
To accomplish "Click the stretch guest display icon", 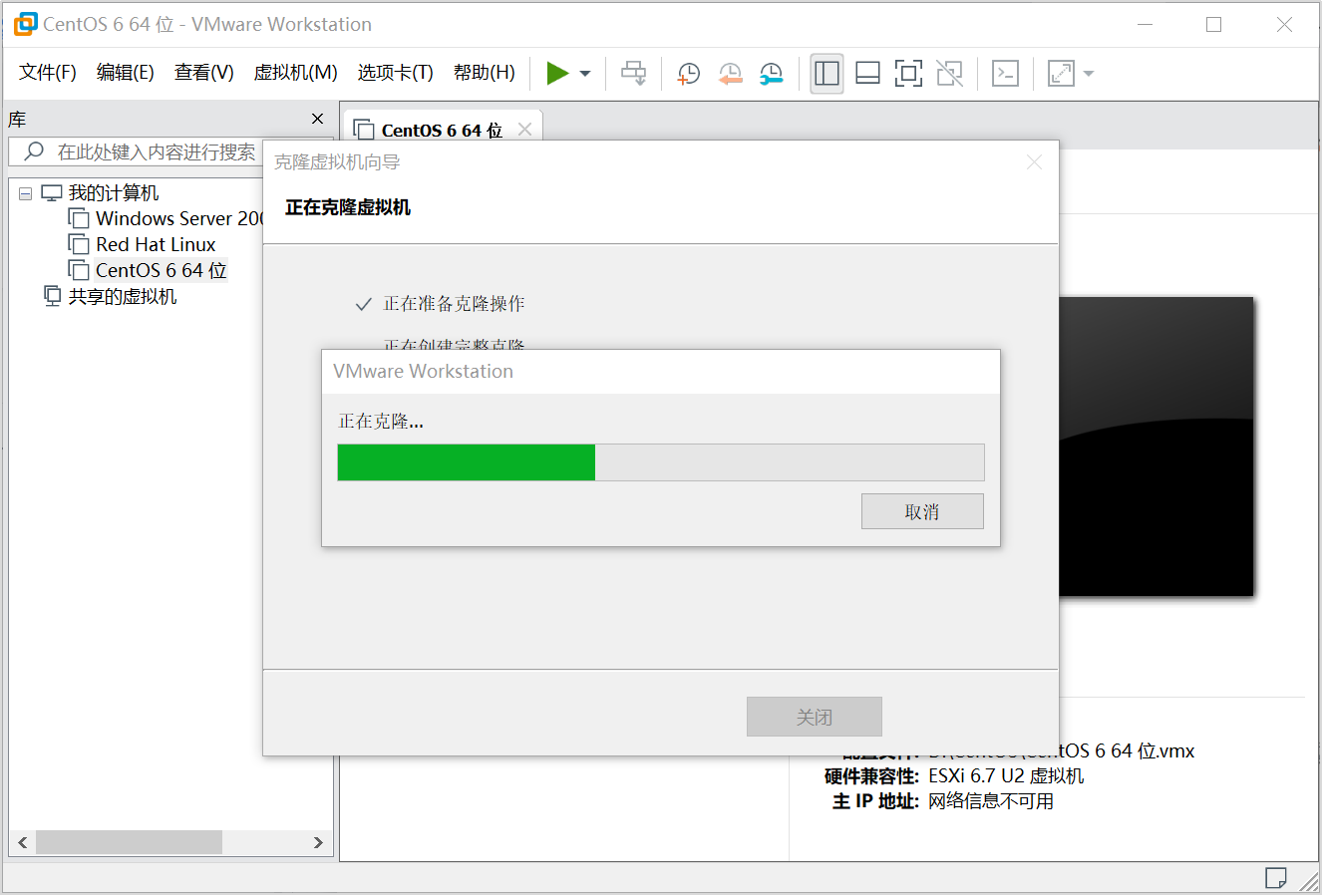I will point(1061,73).
